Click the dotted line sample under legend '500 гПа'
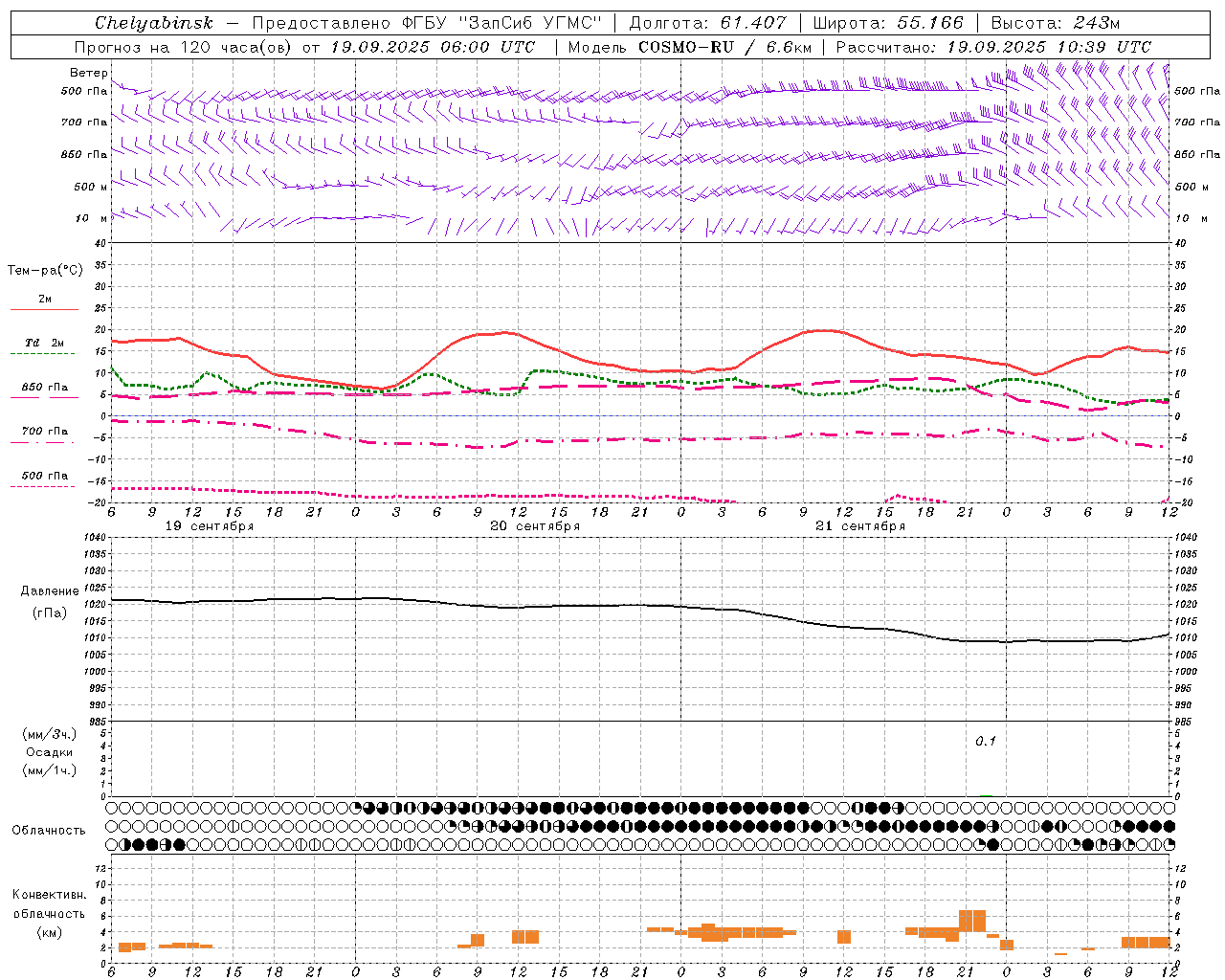This screenshot has width=1225, height=980. (43, 487)
